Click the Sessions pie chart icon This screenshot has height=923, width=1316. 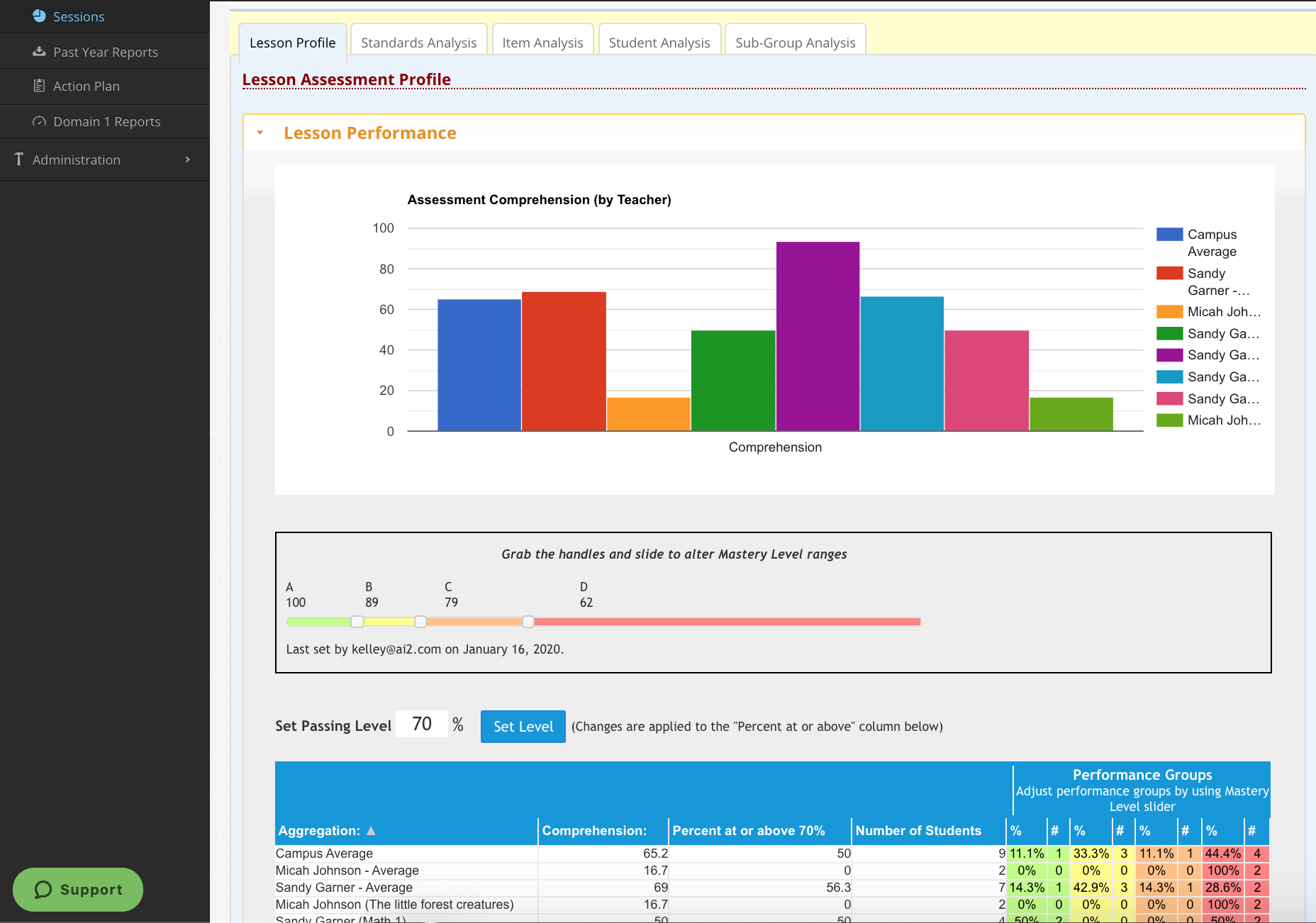click(39, 16)
